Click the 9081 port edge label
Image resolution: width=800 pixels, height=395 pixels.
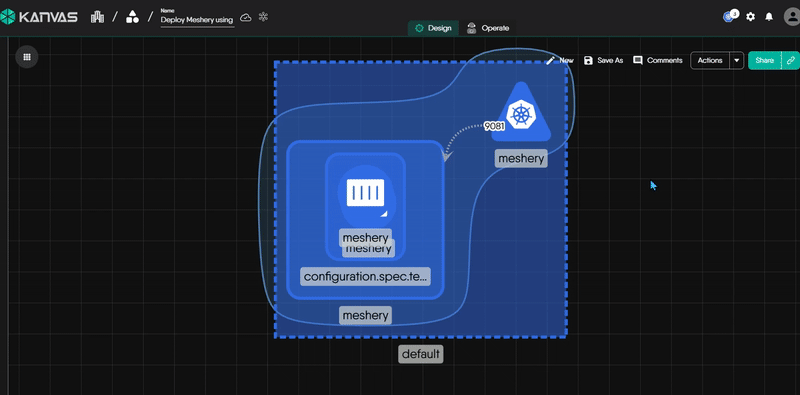pyautogui.click(x=493, y=126)
